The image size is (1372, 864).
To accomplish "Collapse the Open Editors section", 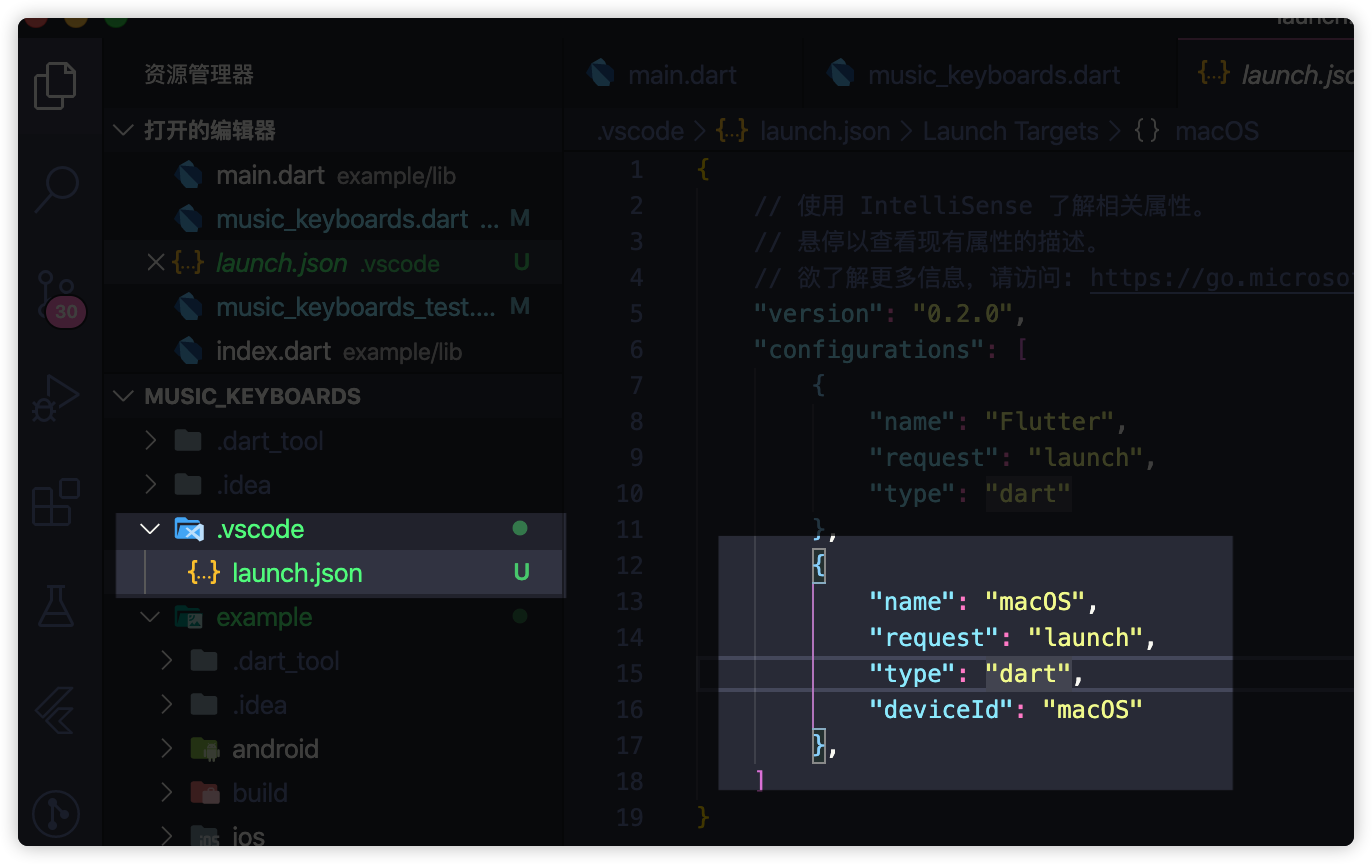I will coord(124,131).
